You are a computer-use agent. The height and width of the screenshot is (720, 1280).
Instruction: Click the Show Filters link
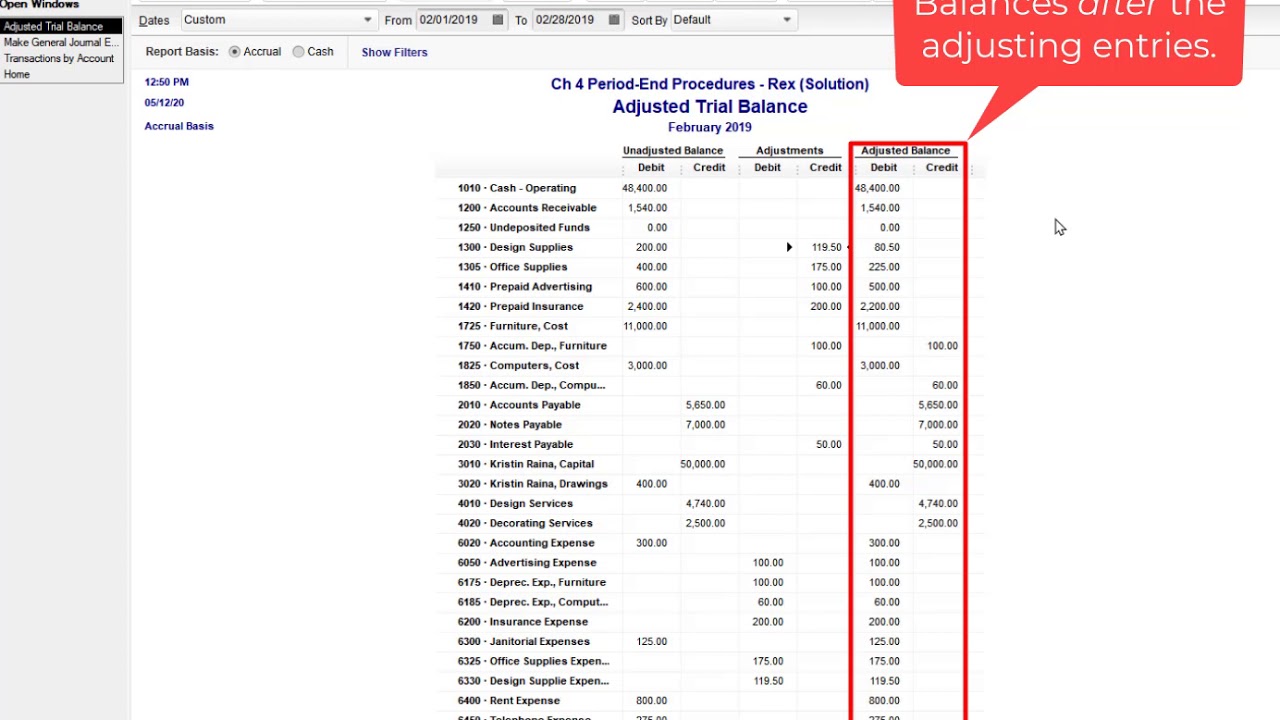point(394,52)
